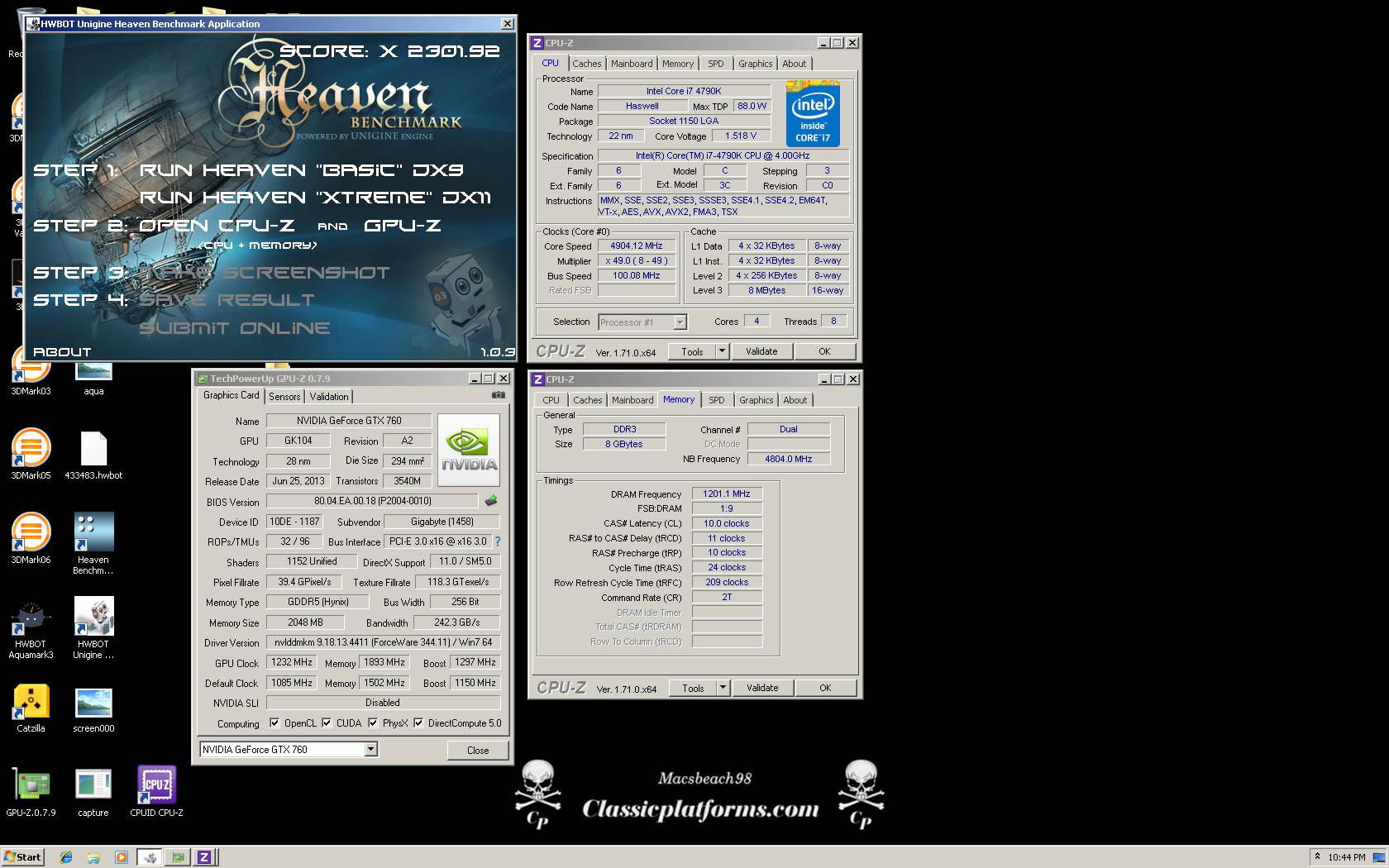This screenshot has width=1389, height=868.
Task: Click SUBMIT ONLINE in HWBOT window
Action: [235, 328]
